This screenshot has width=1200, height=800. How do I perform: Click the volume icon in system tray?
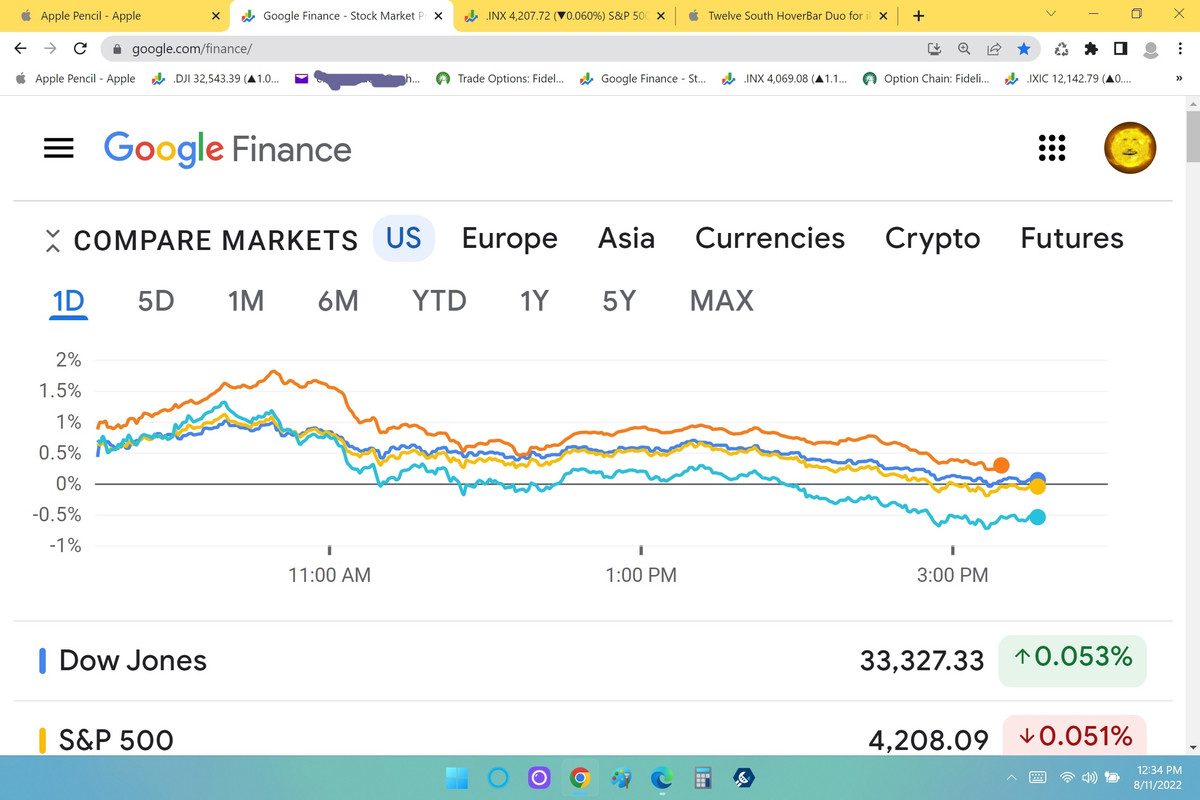pyautogui.click(x=1088, y=777)
